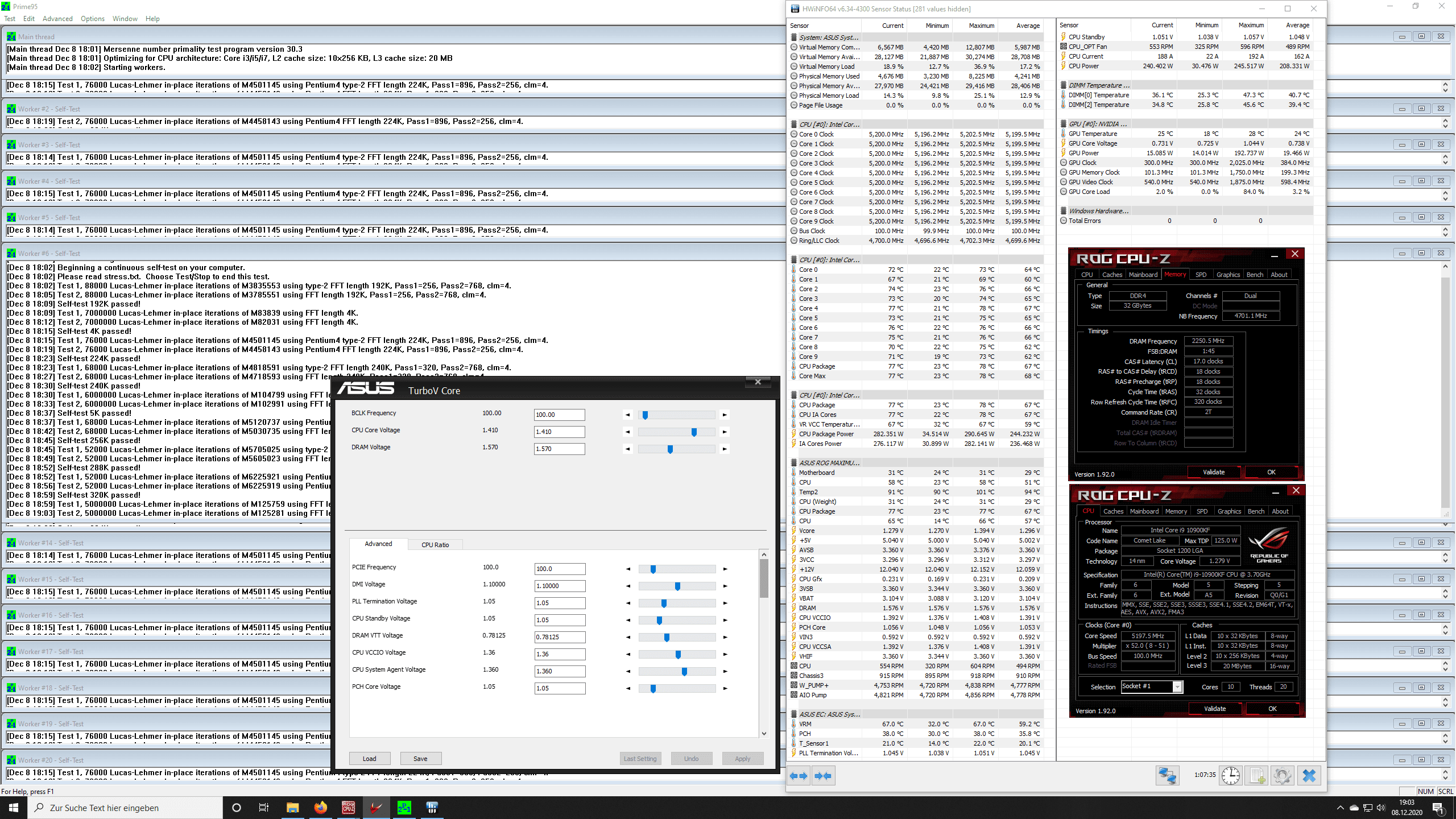1456x819 pixels.
Task: Switch to CPU Ratio tab in TurboV
Action: point(435,545)
